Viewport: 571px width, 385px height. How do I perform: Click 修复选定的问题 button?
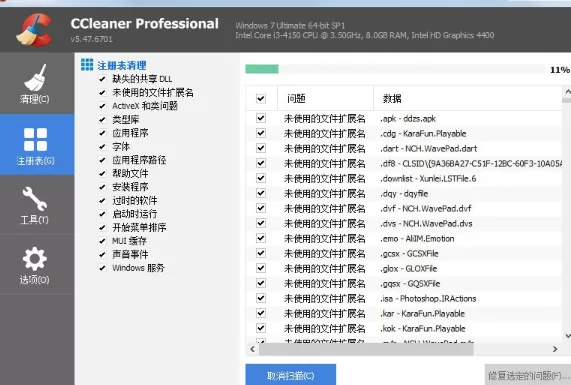(x=528, y=375)
